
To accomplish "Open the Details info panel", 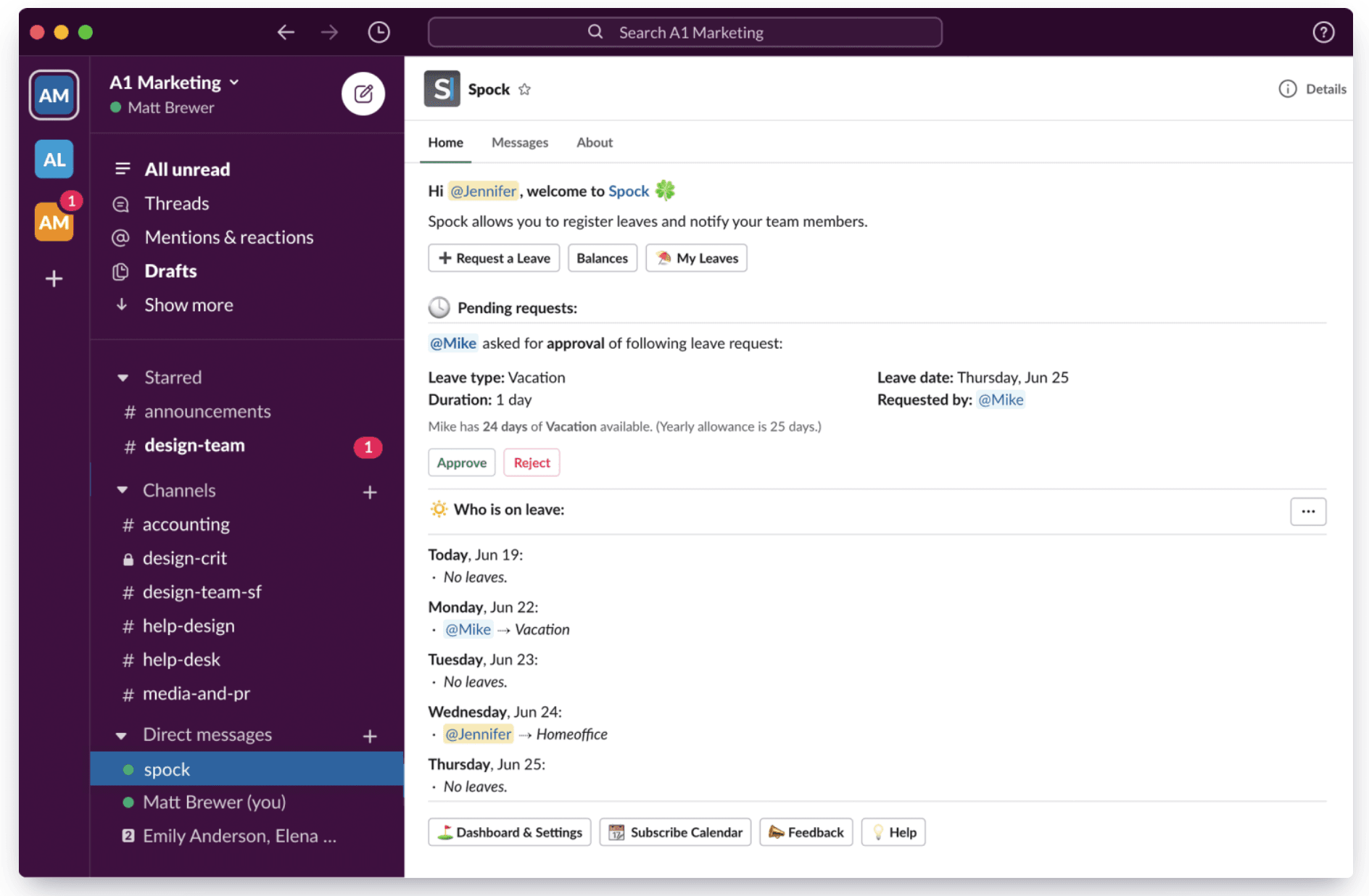I will (x=1312, y=89).
